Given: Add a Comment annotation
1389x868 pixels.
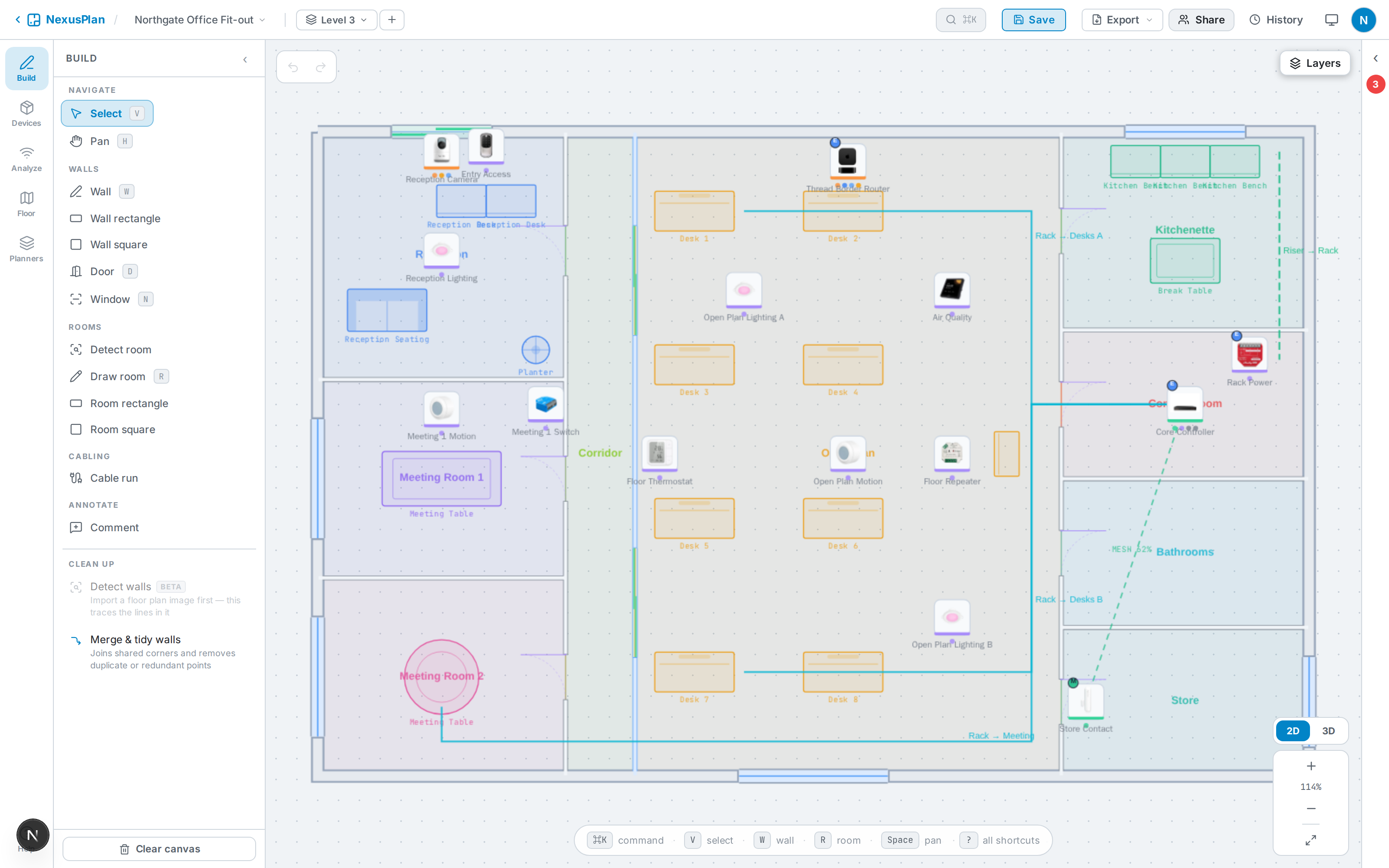Looking at the screenshot, I should click(114, 527).
